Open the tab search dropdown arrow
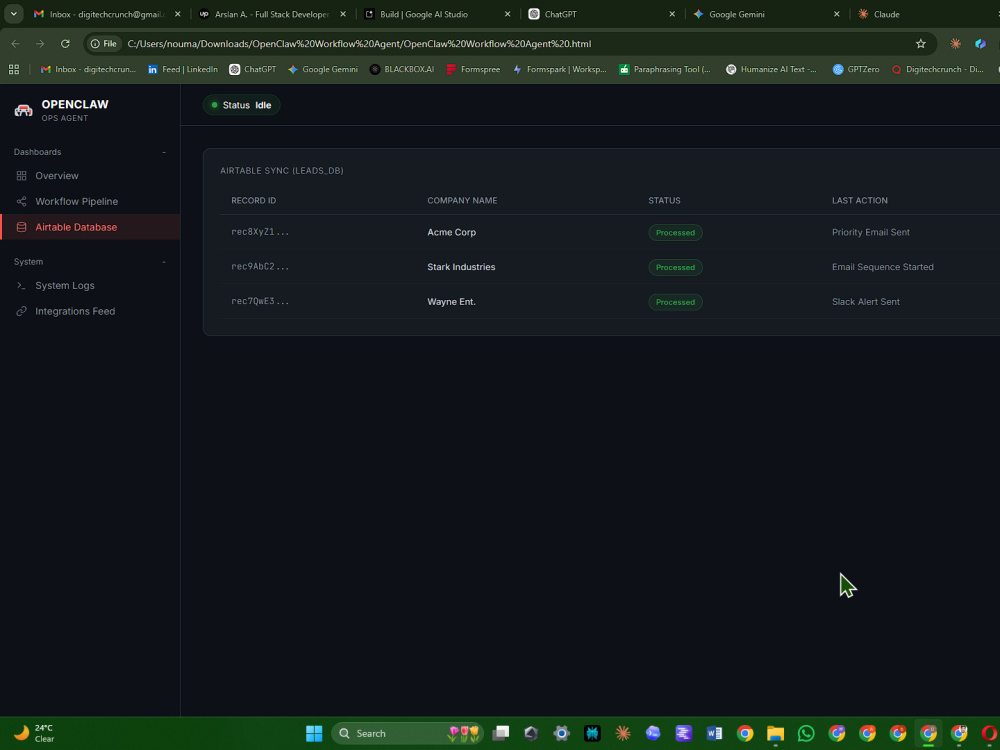1000x750 pixels. point(13,13)
